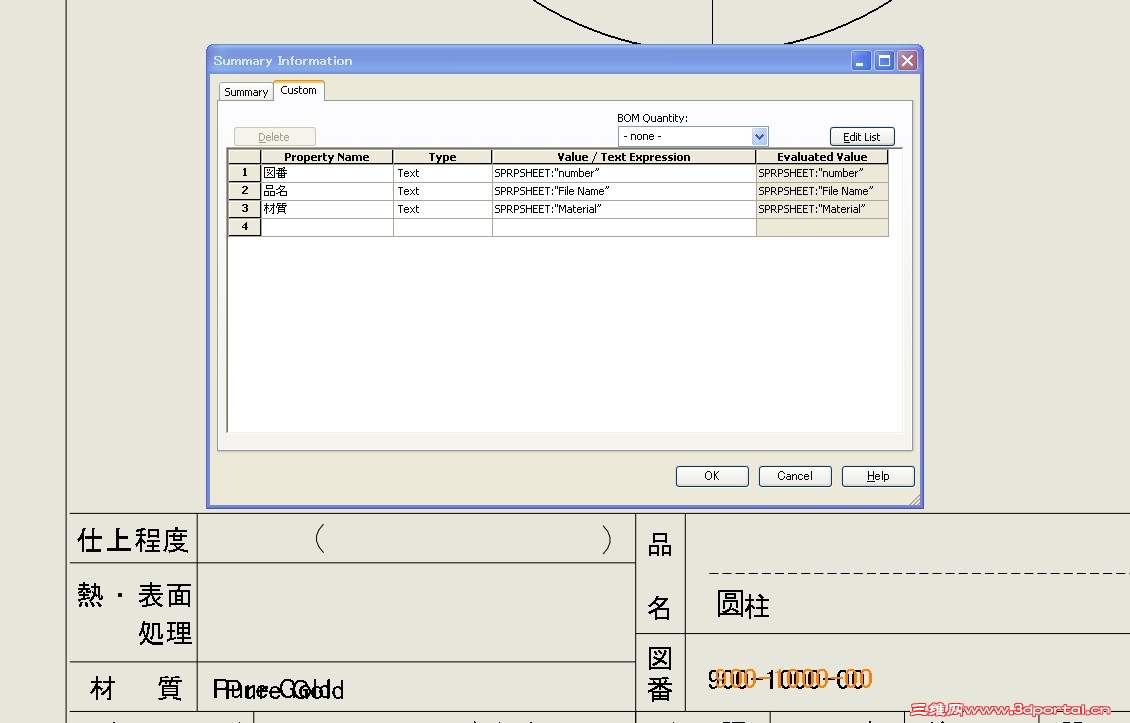Click the material text in the title block

(278, 689)
